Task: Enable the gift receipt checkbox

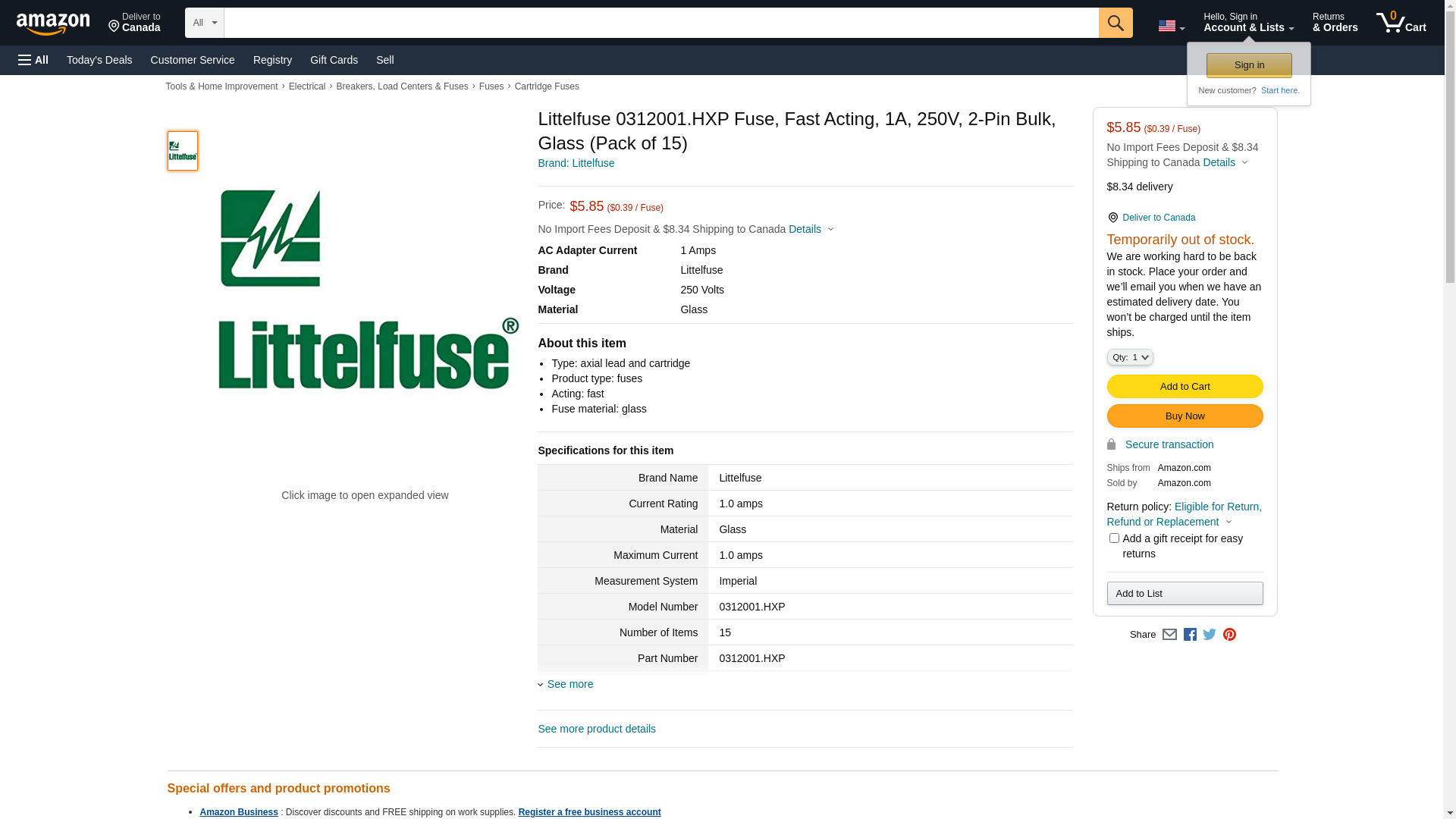Action: pos(1114,538)
